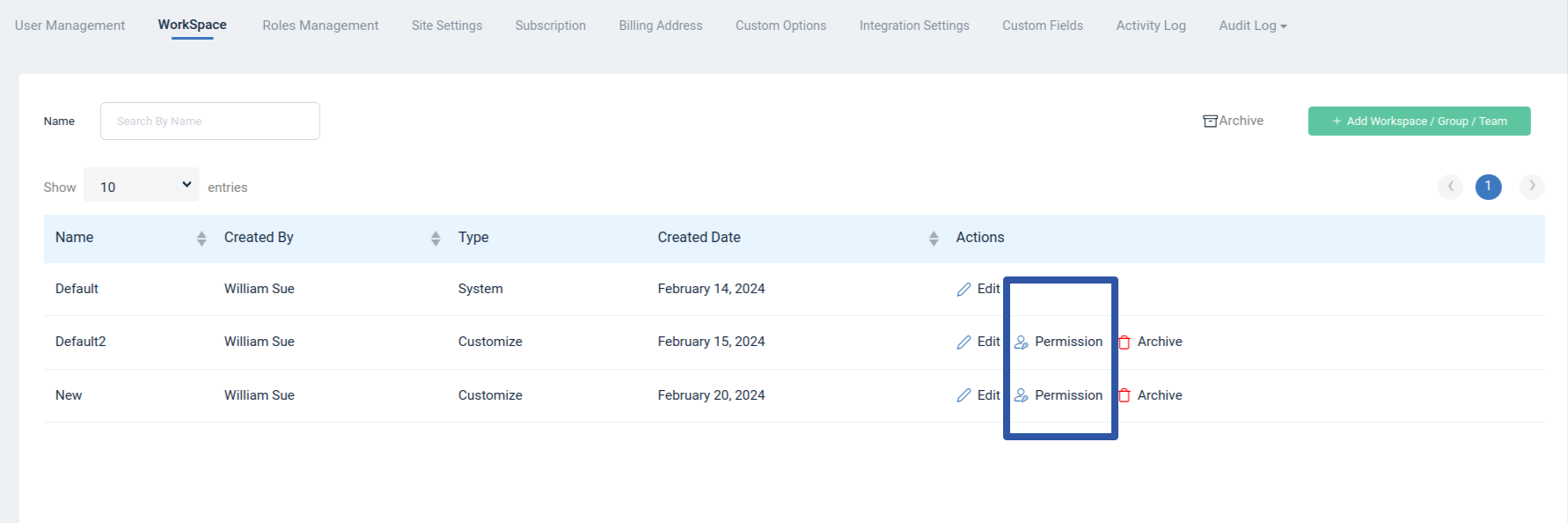Select the WorkSpace tab
This screenshot has height=523, width=1568.
click(192, 25)
